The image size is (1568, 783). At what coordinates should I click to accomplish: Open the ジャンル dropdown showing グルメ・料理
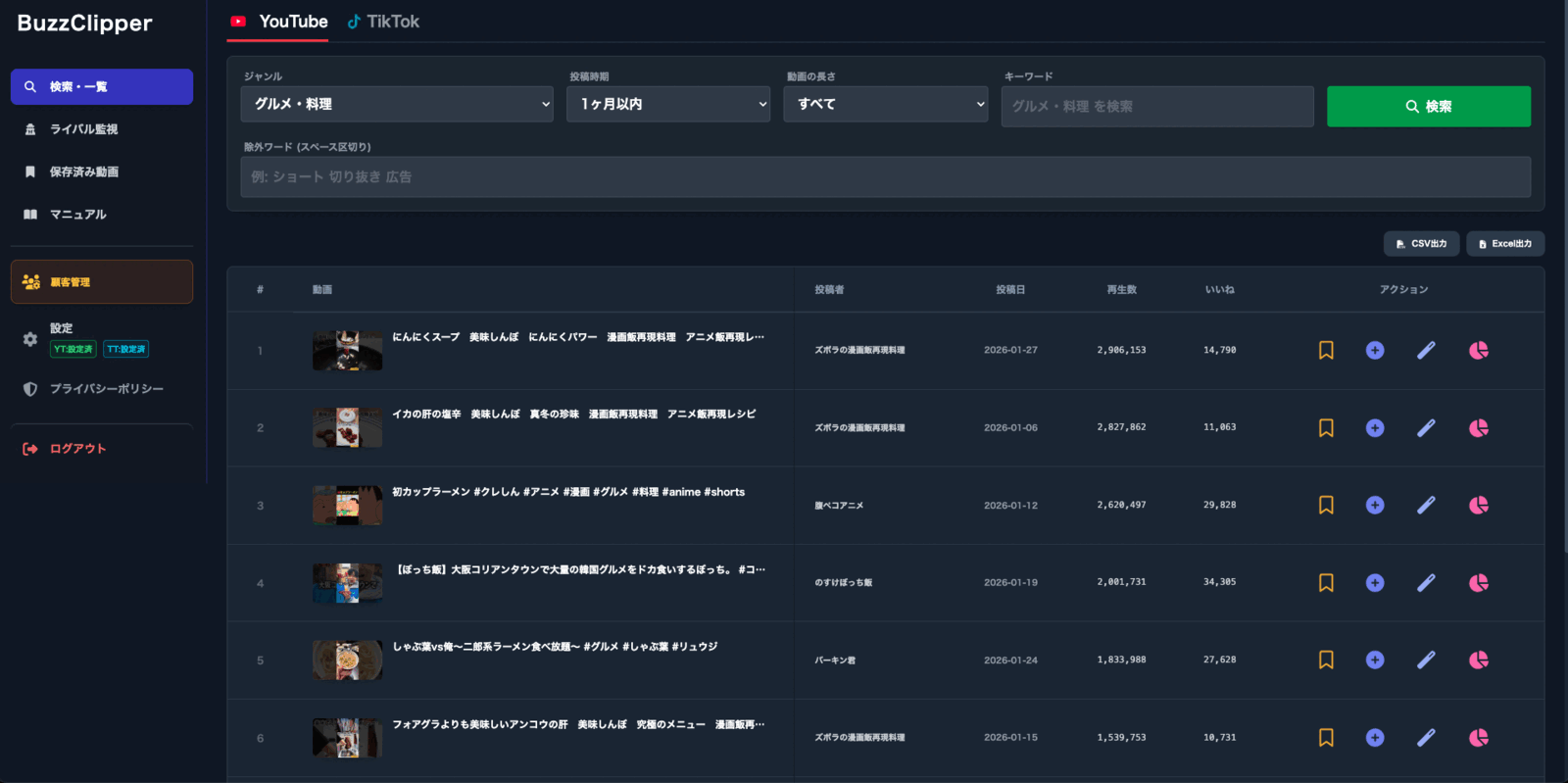pyautogui.click(x=397, y=104)
